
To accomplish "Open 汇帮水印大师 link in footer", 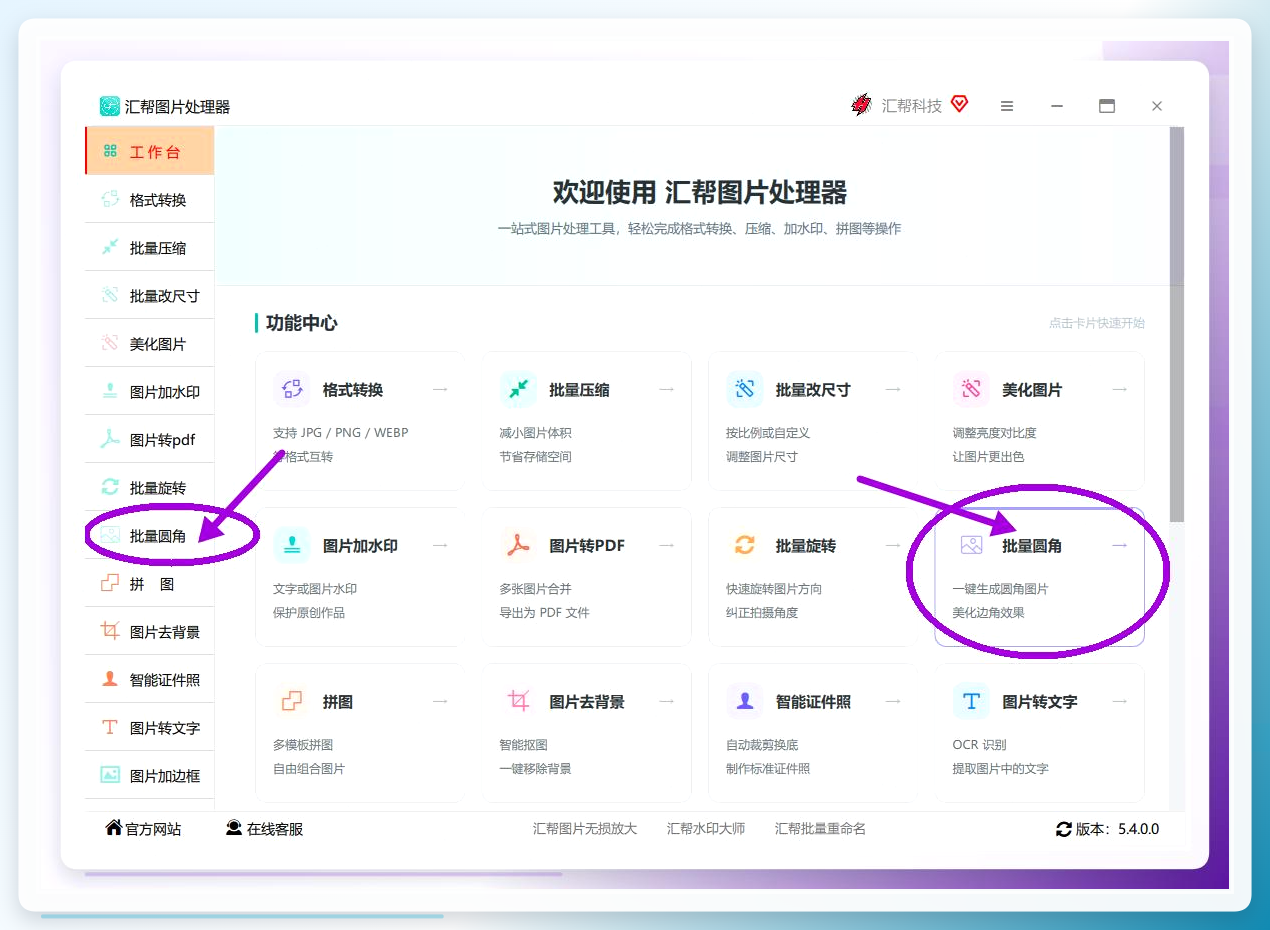I will coord(706,829).
